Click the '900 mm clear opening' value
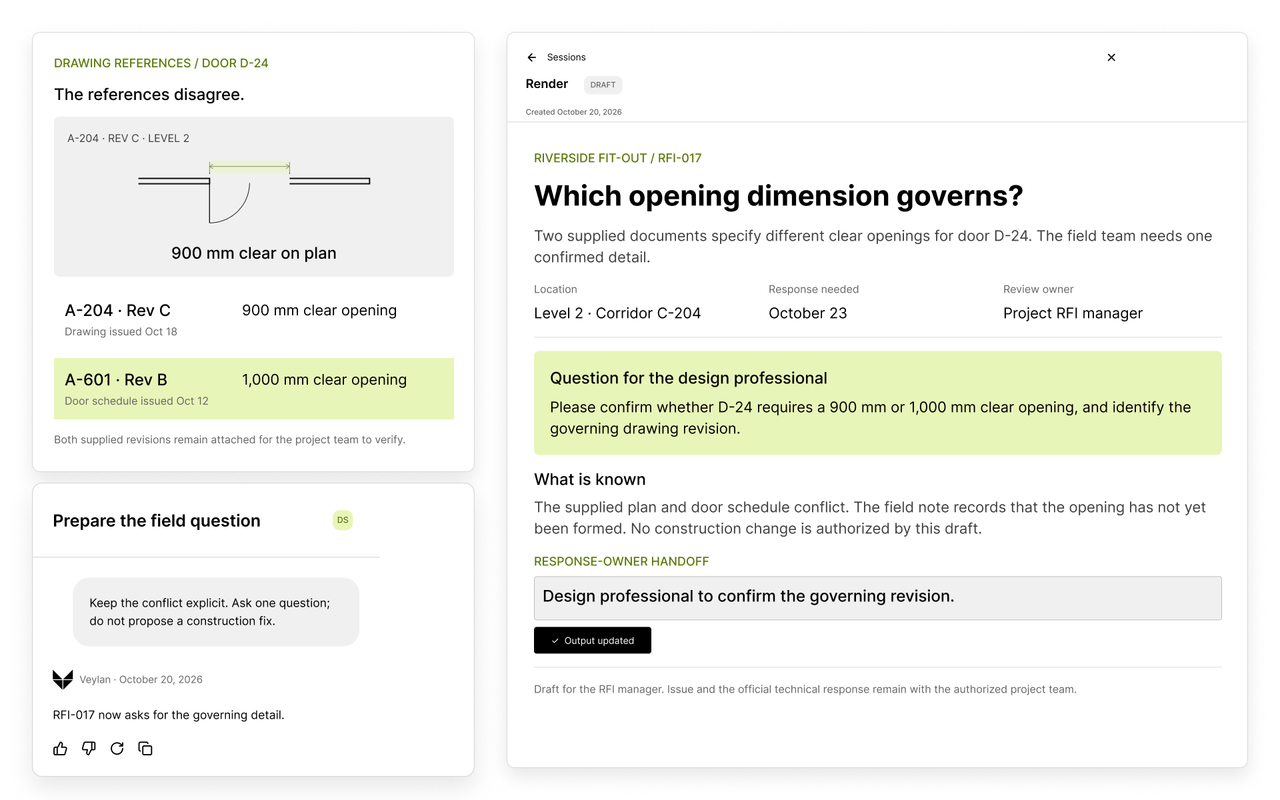 tap(319, 310)
